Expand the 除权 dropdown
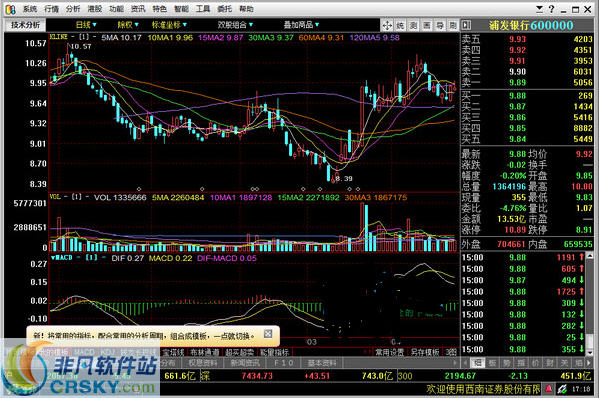 click(x=128, y=25)
